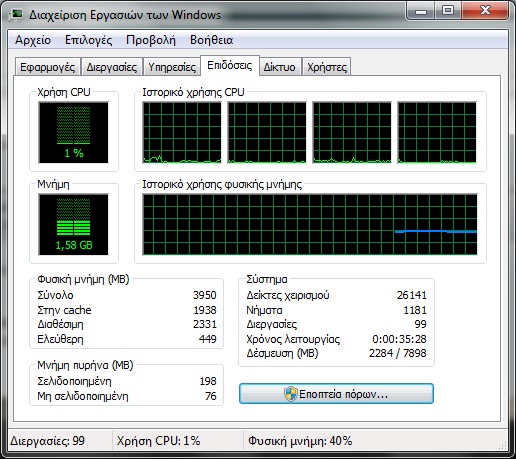Screen dimensions: 516x459
Task: Click the Σύστημα group heading
Action: click(x=267, y=279)
